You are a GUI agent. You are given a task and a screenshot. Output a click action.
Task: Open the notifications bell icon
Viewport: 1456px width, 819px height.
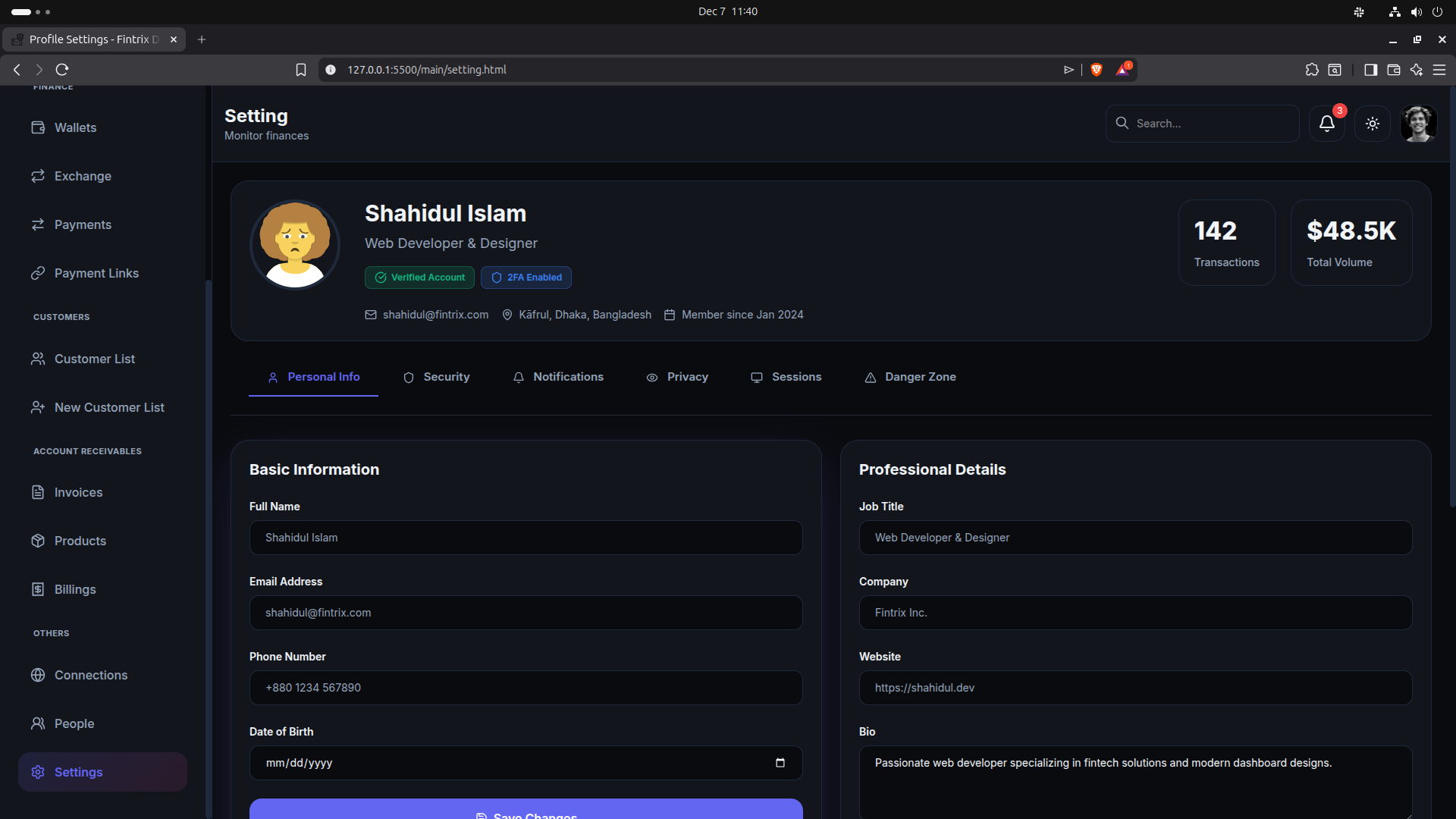[x=1326, y=124]
